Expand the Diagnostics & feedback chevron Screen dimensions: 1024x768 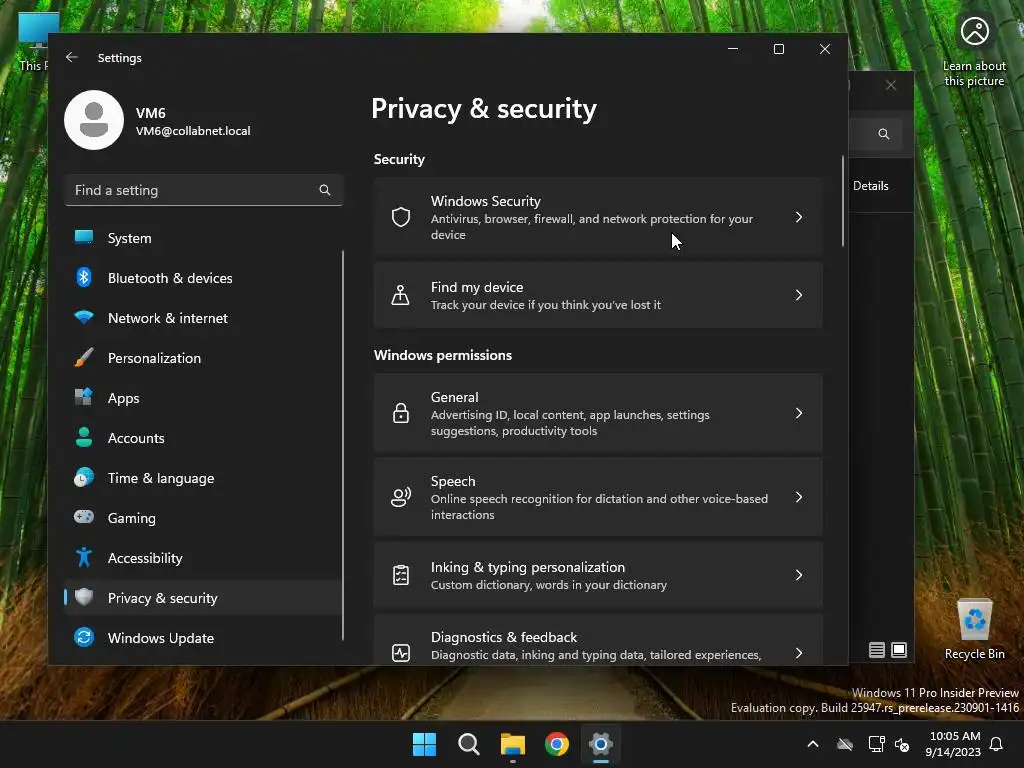click(x=799, y=652)
